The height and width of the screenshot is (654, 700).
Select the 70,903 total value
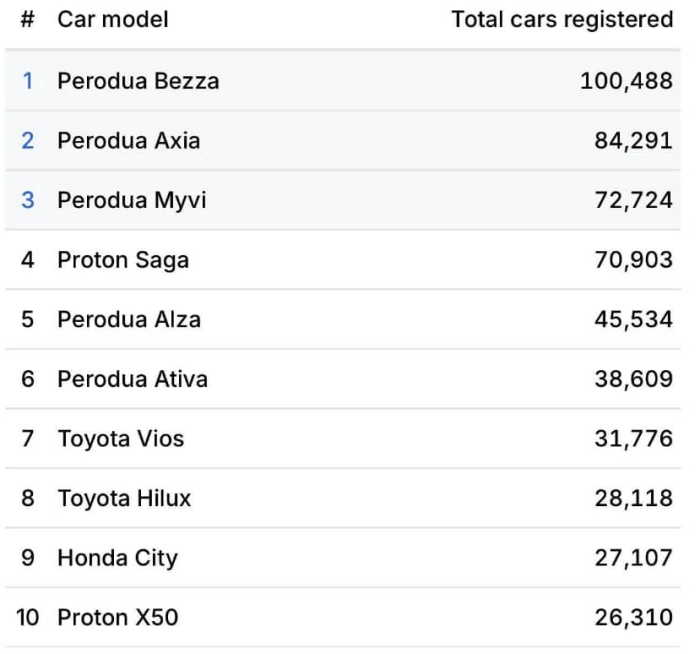point(633,260)
